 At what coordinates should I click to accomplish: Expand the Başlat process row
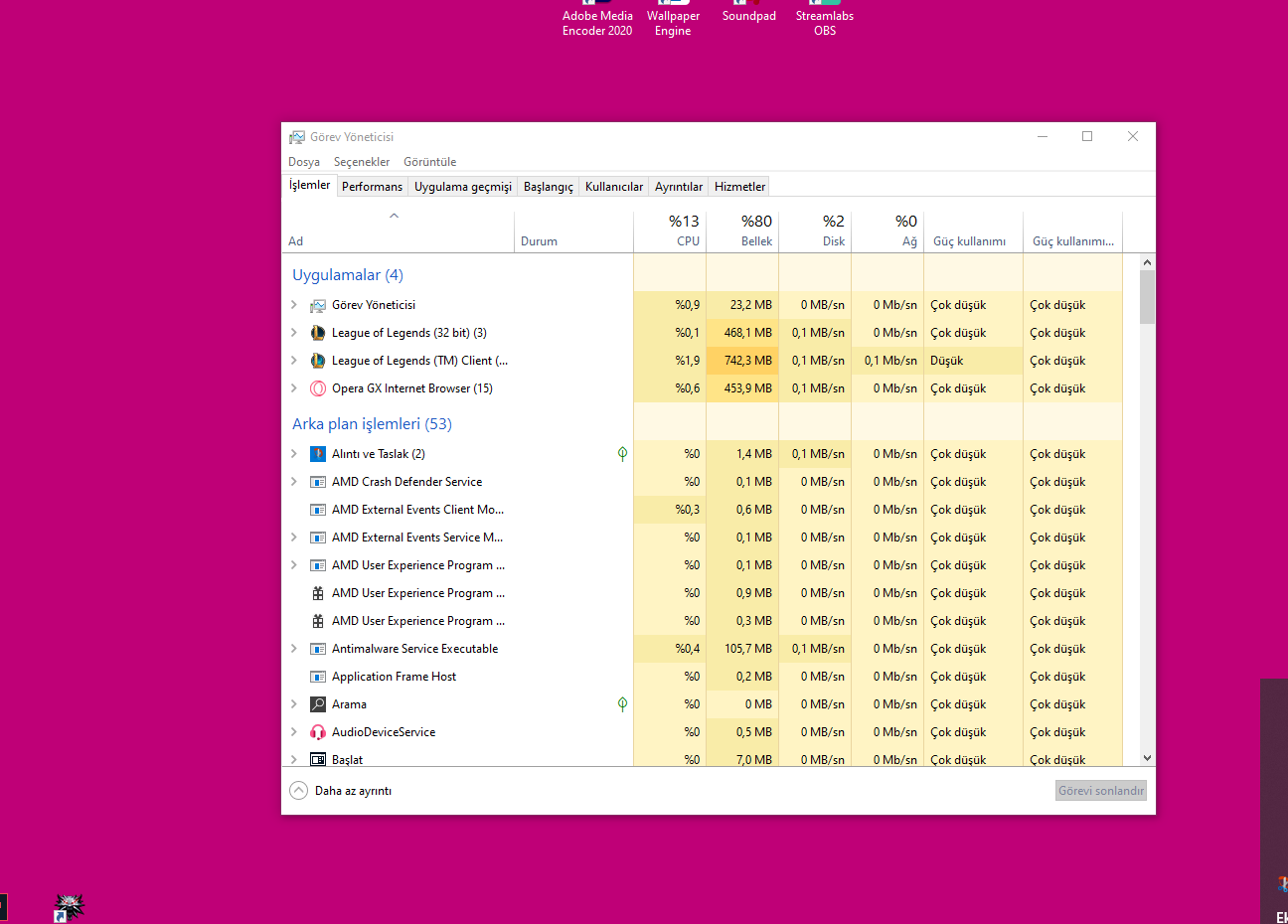(x=294, y=759)
